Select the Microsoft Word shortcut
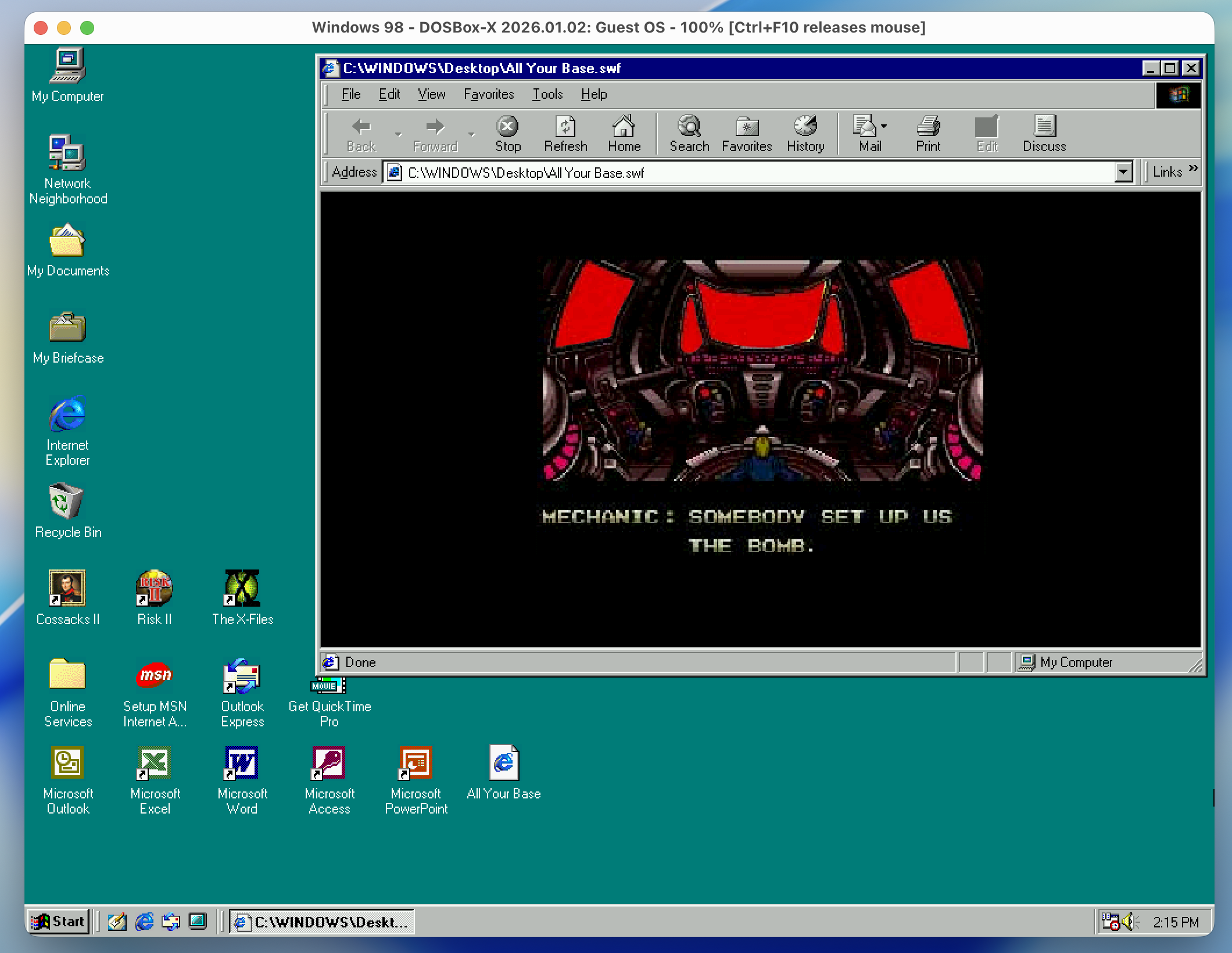The width and height of the screenshot is (1232, 953). pos(242,780)
